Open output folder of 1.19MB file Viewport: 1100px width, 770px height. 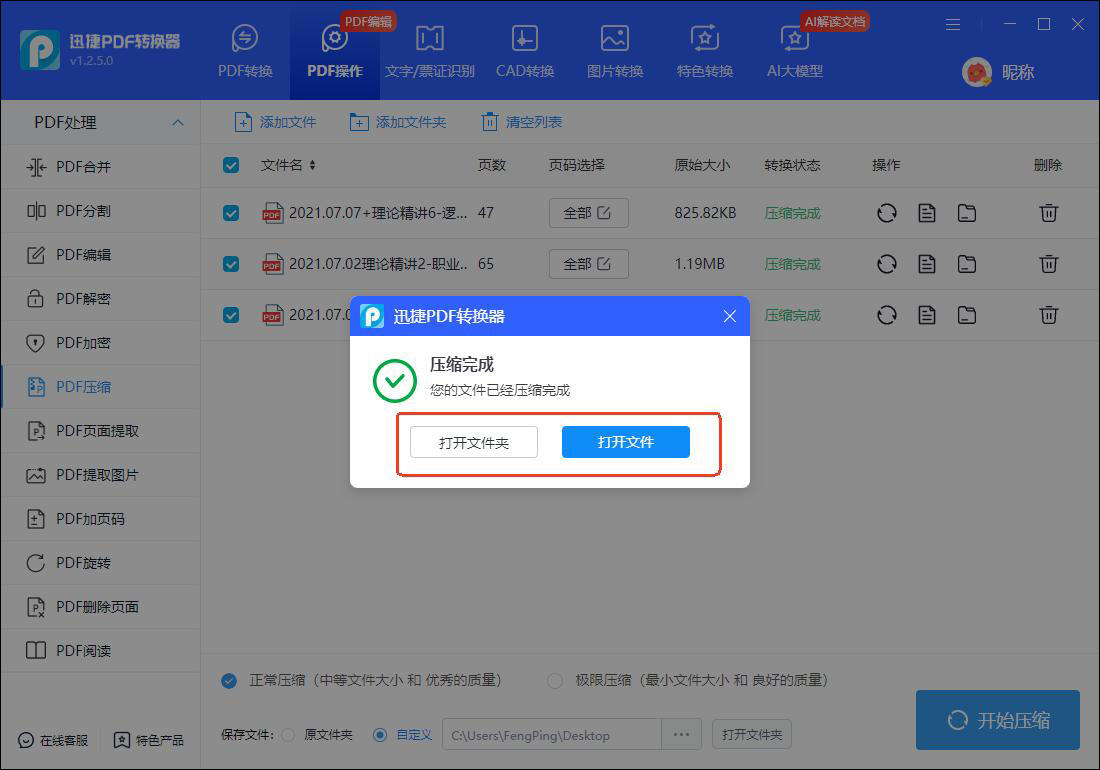(x=967, y=264)
